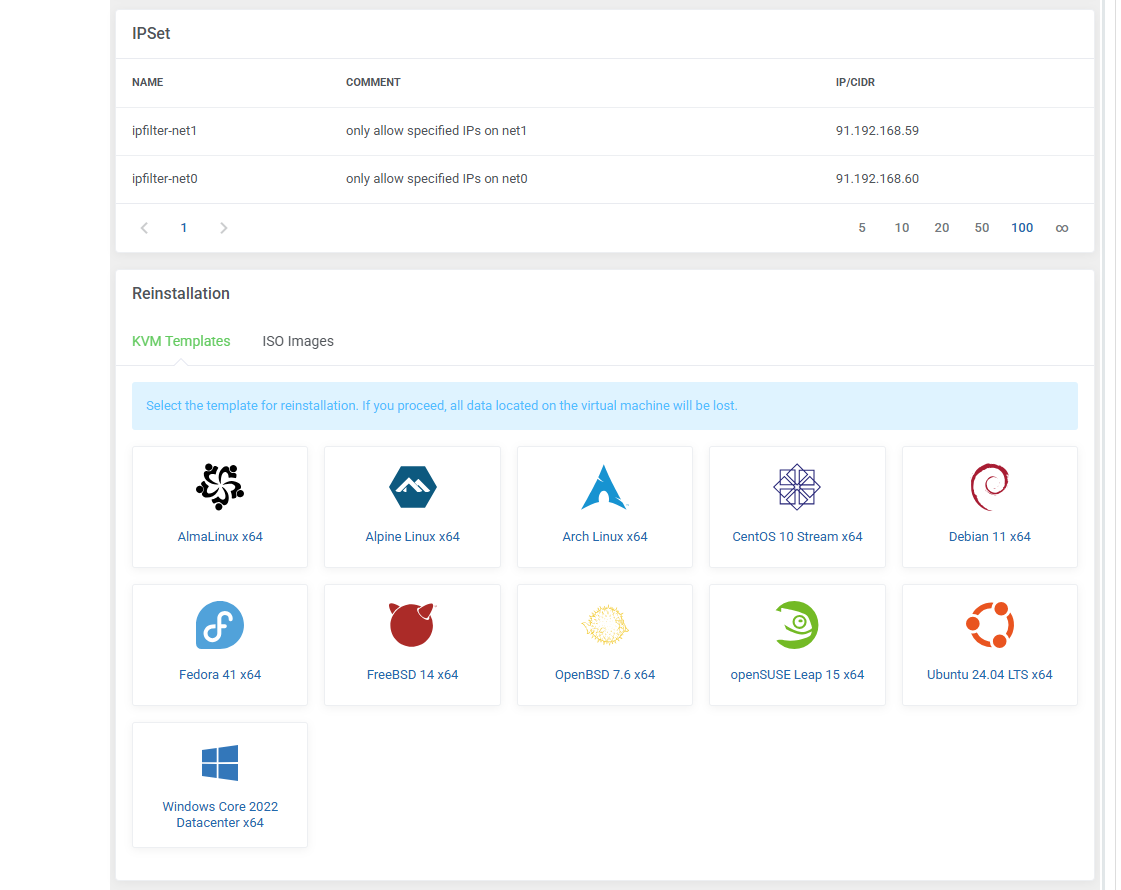
Task: Go to previous IPSet page arrow
Action: click(x=144, y=228)
